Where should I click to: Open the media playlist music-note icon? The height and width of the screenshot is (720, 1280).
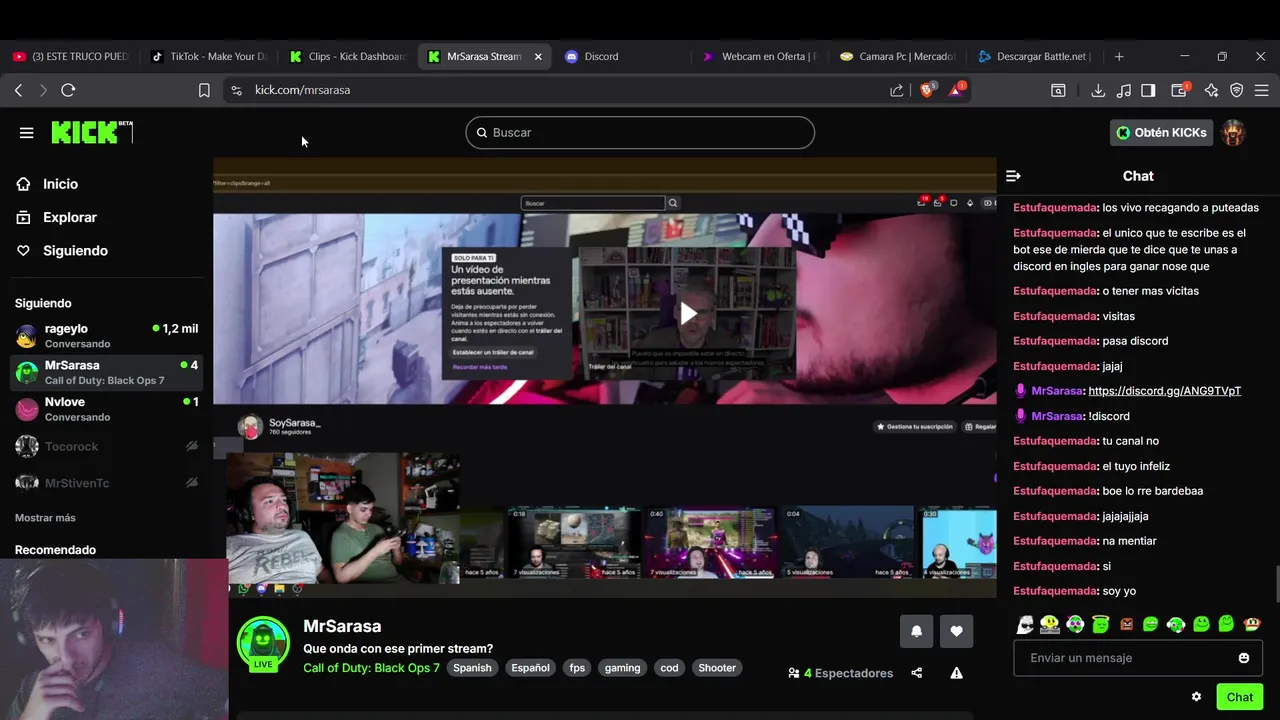[1123, 90]
